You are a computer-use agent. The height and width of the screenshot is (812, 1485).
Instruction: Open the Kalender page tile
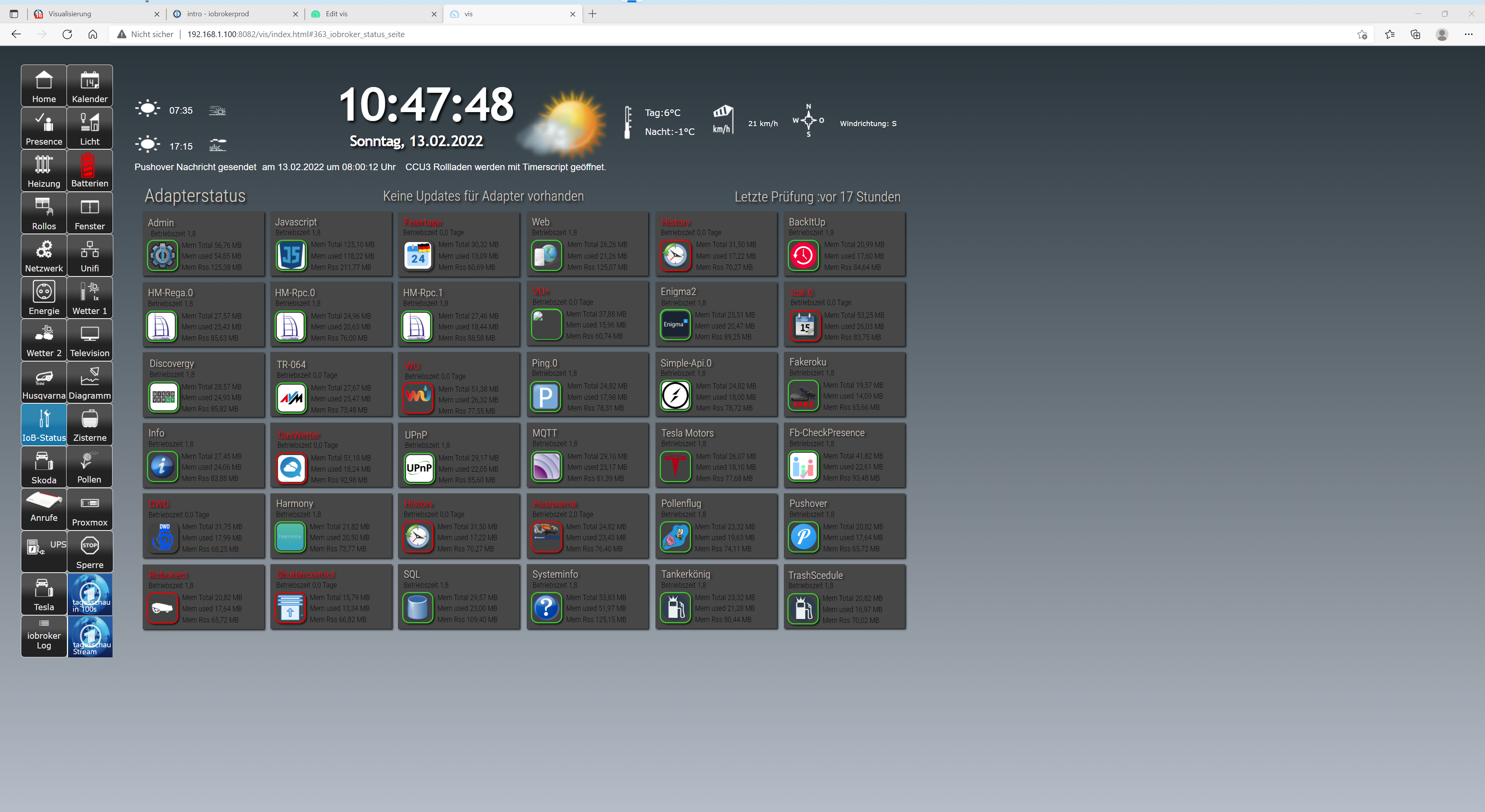(89, 86)
